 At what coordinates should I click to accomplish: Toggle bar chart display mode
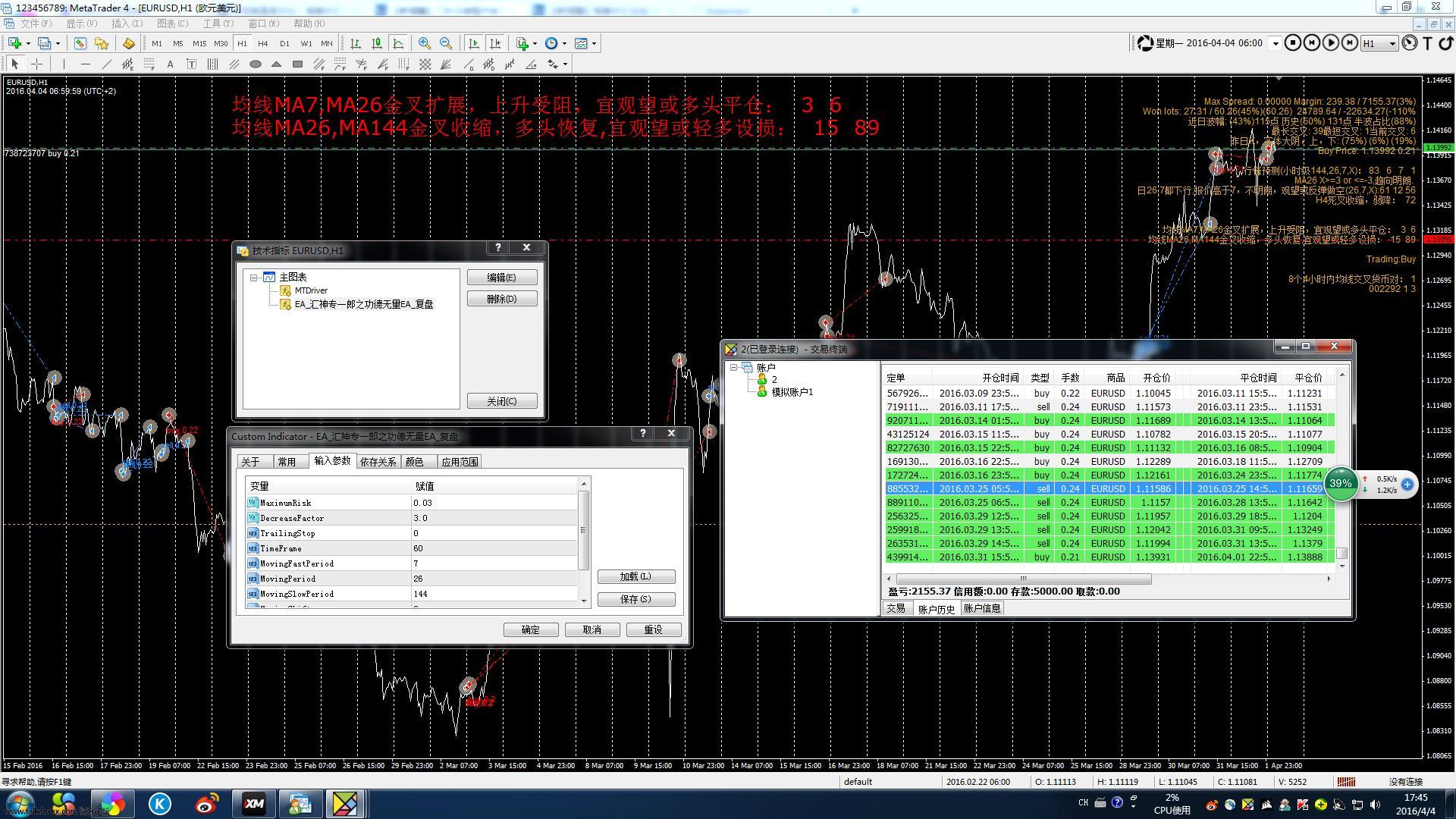pos(356,43)
